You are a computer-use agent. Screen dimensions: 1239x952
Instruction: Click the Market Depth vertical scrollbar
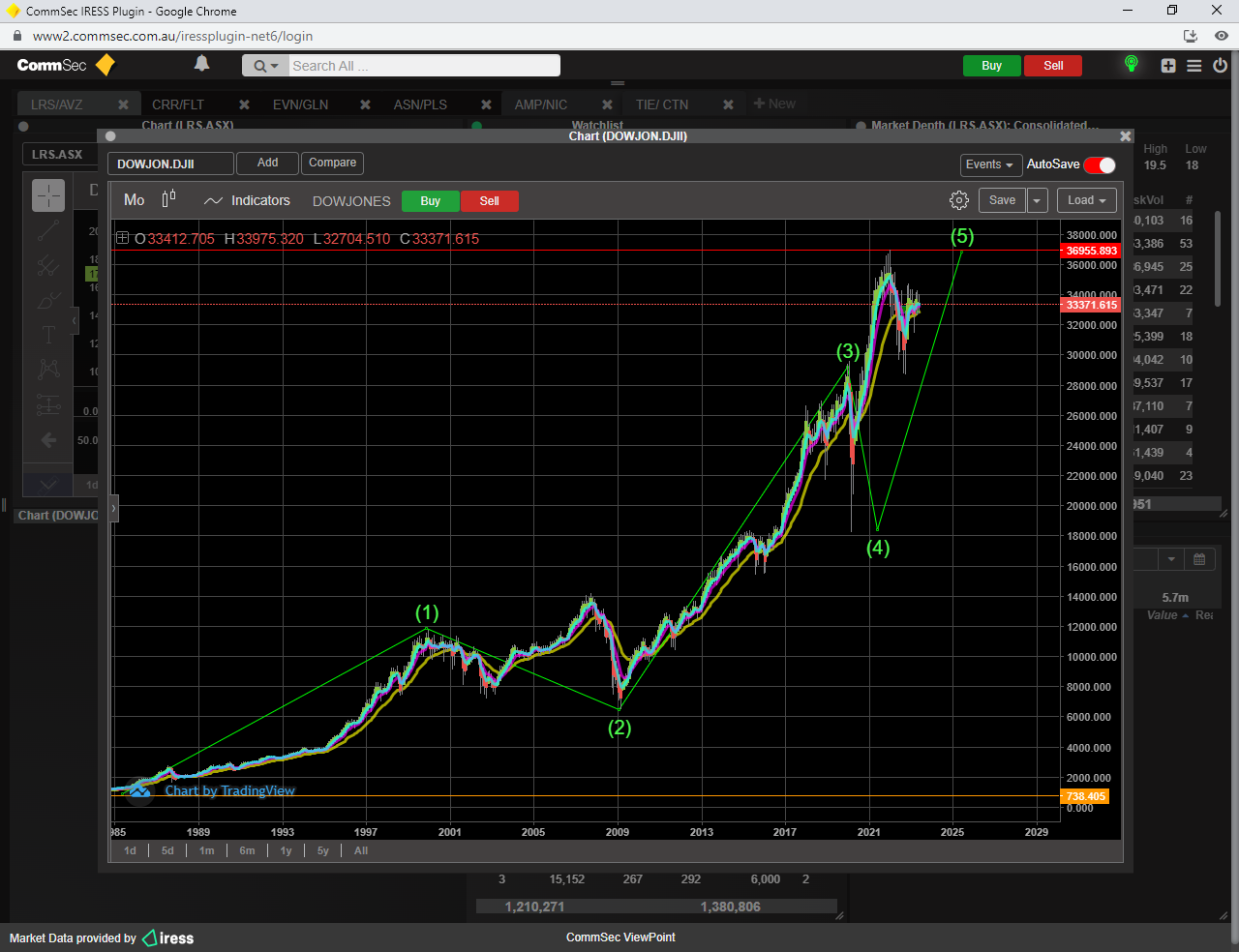click(x=1217, y=259)
